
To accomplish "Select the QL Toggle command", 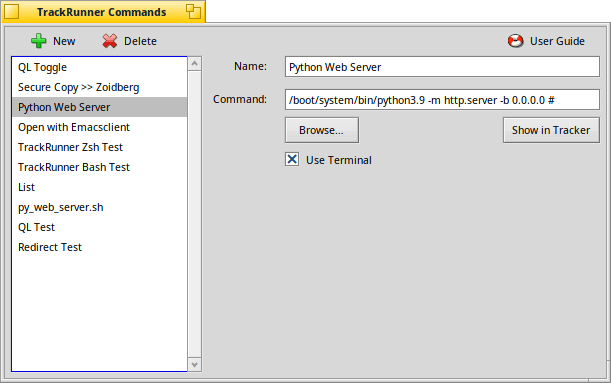I will coord(99,67).
